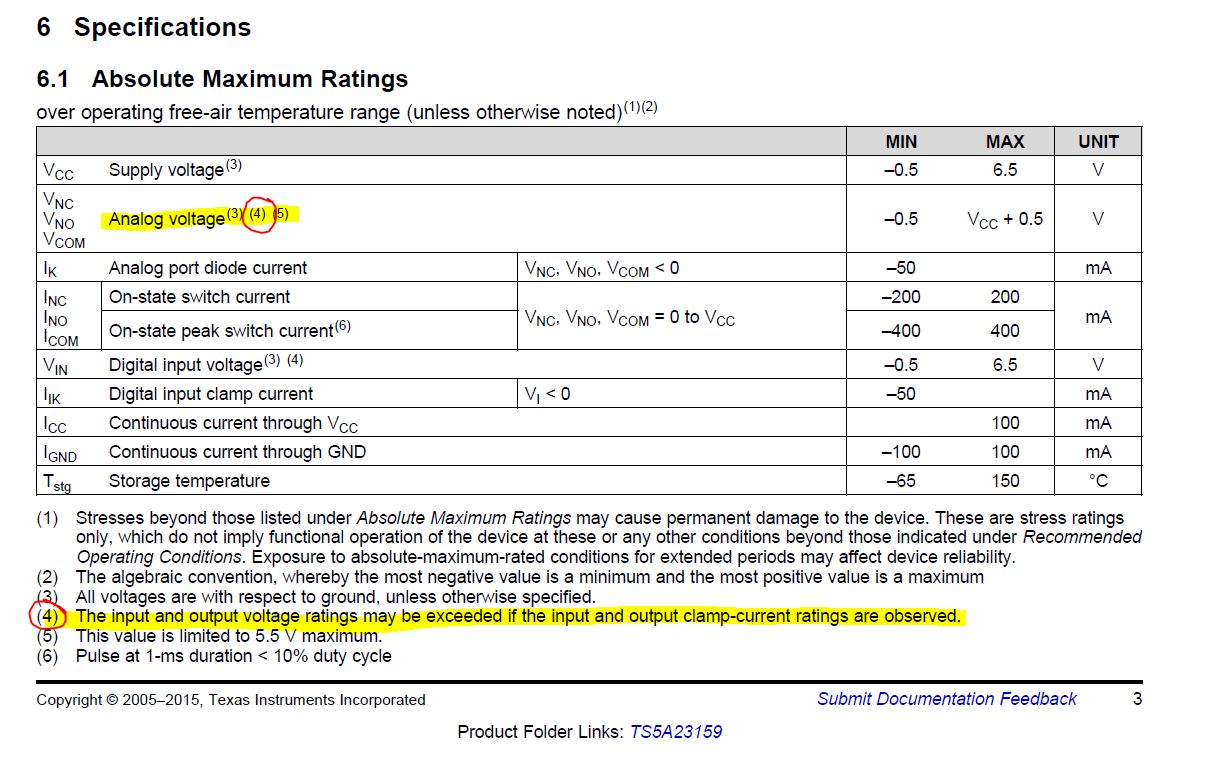
Task: Click the red-circled (4) superscript on Analog voltage
Action: 258,214
